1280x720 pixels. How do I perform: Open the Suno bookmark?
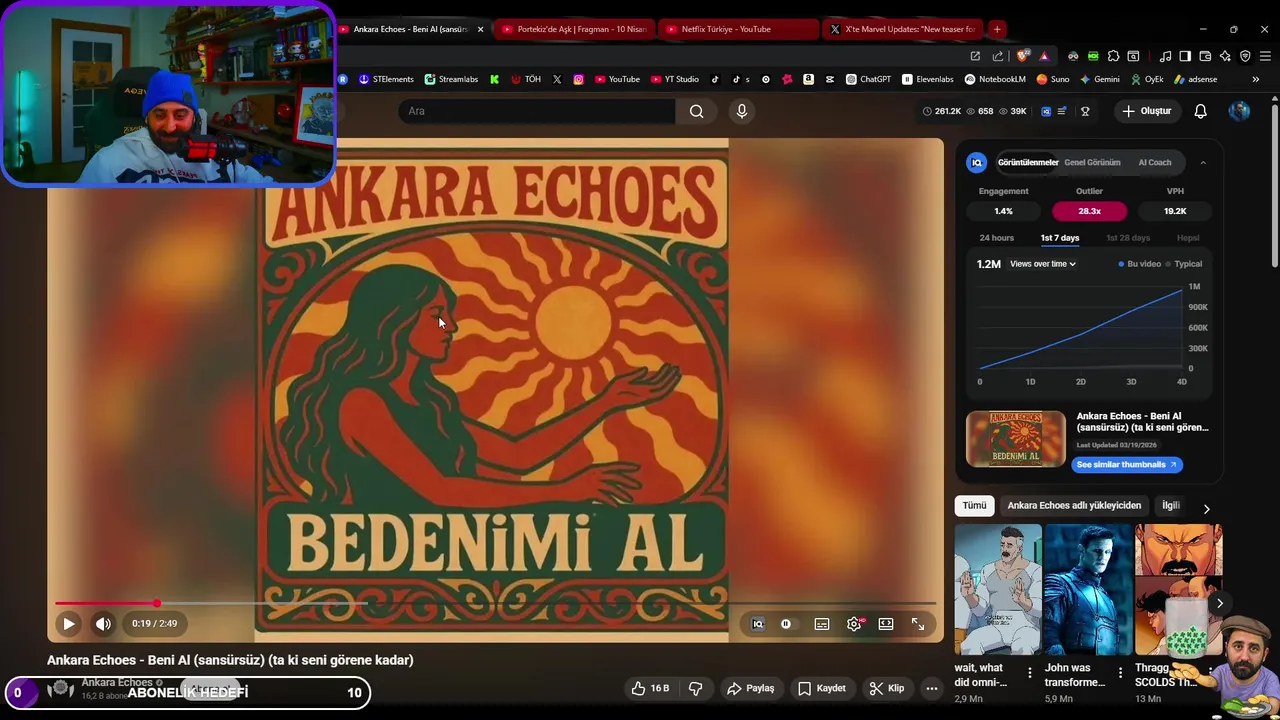coord(1053,79)
